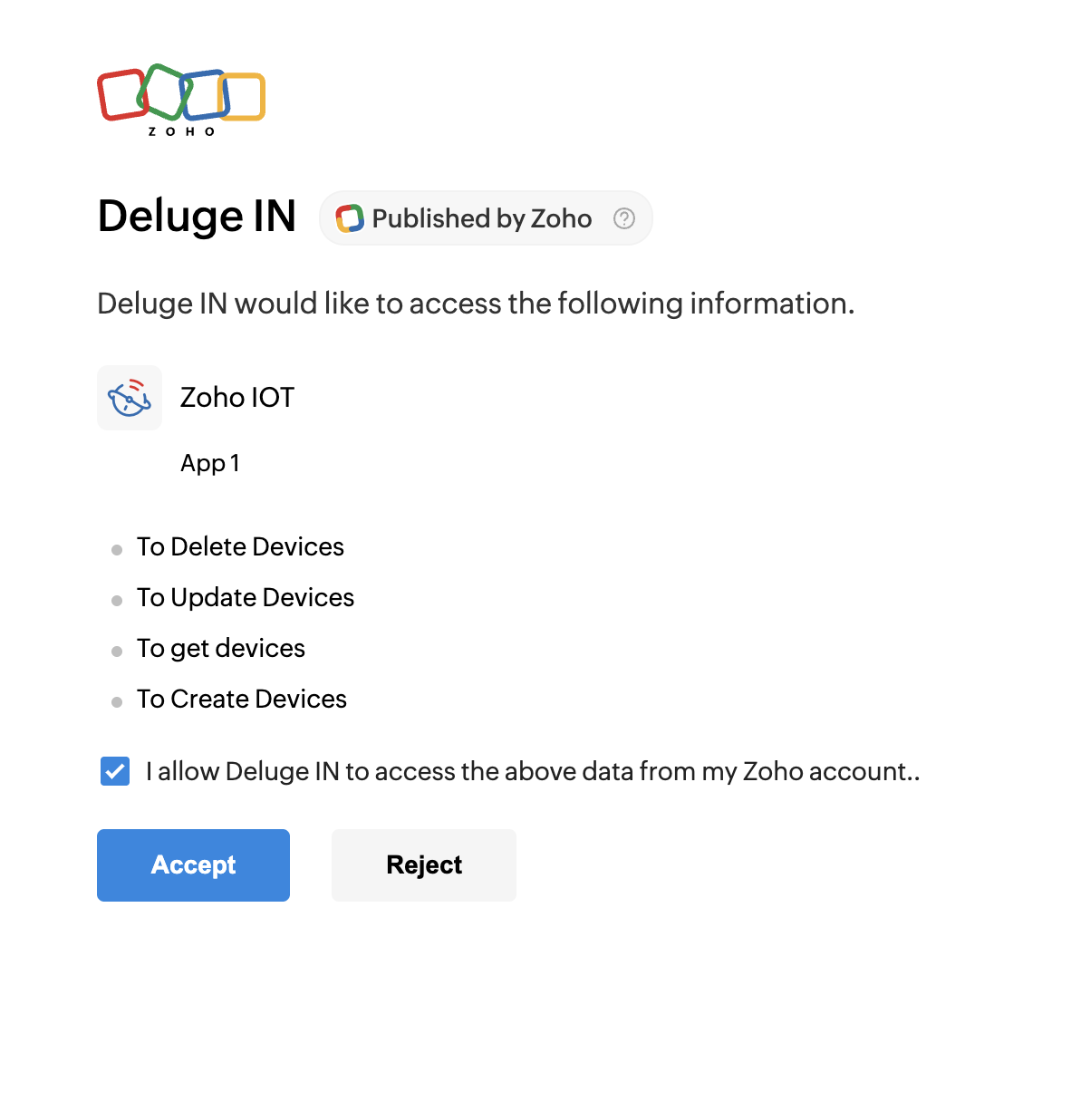Viewport: 1071px width, 1120px height.
Task: Click the 'To Delete Devices' permission
Action: coord(240,547)
